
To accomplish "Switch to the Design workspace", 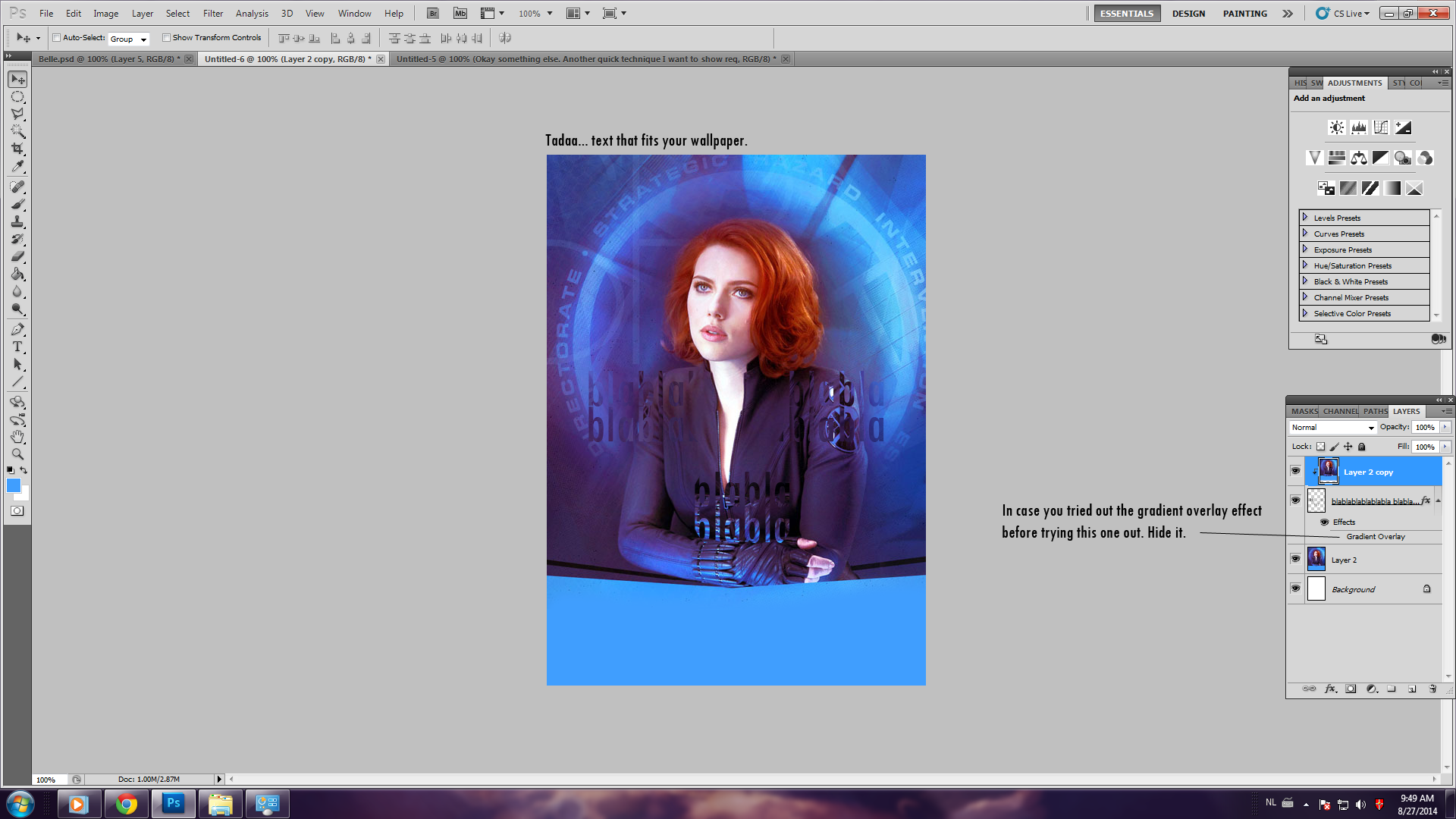I will click(1188, 14).
